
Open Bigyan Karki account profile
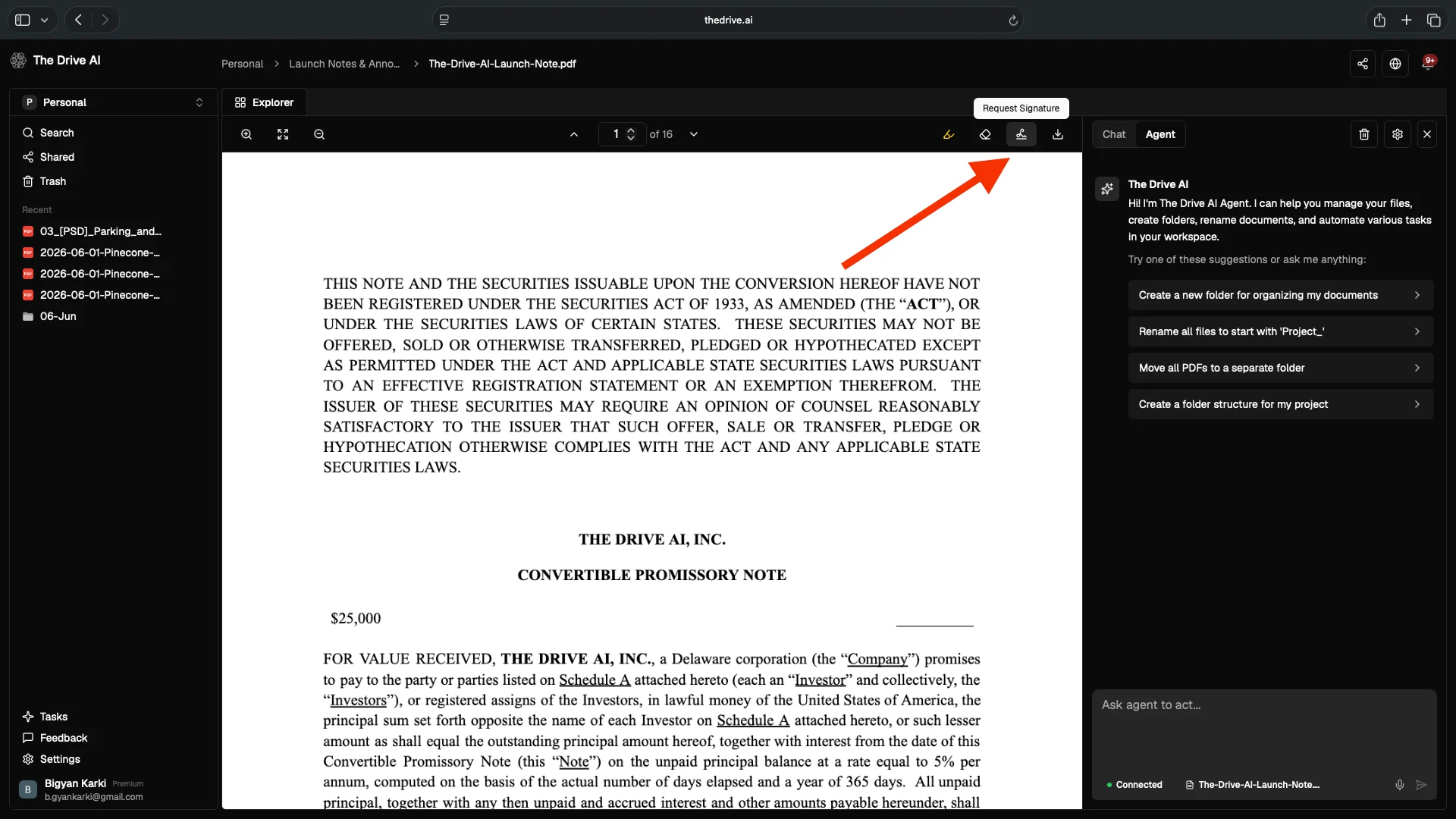114,789
